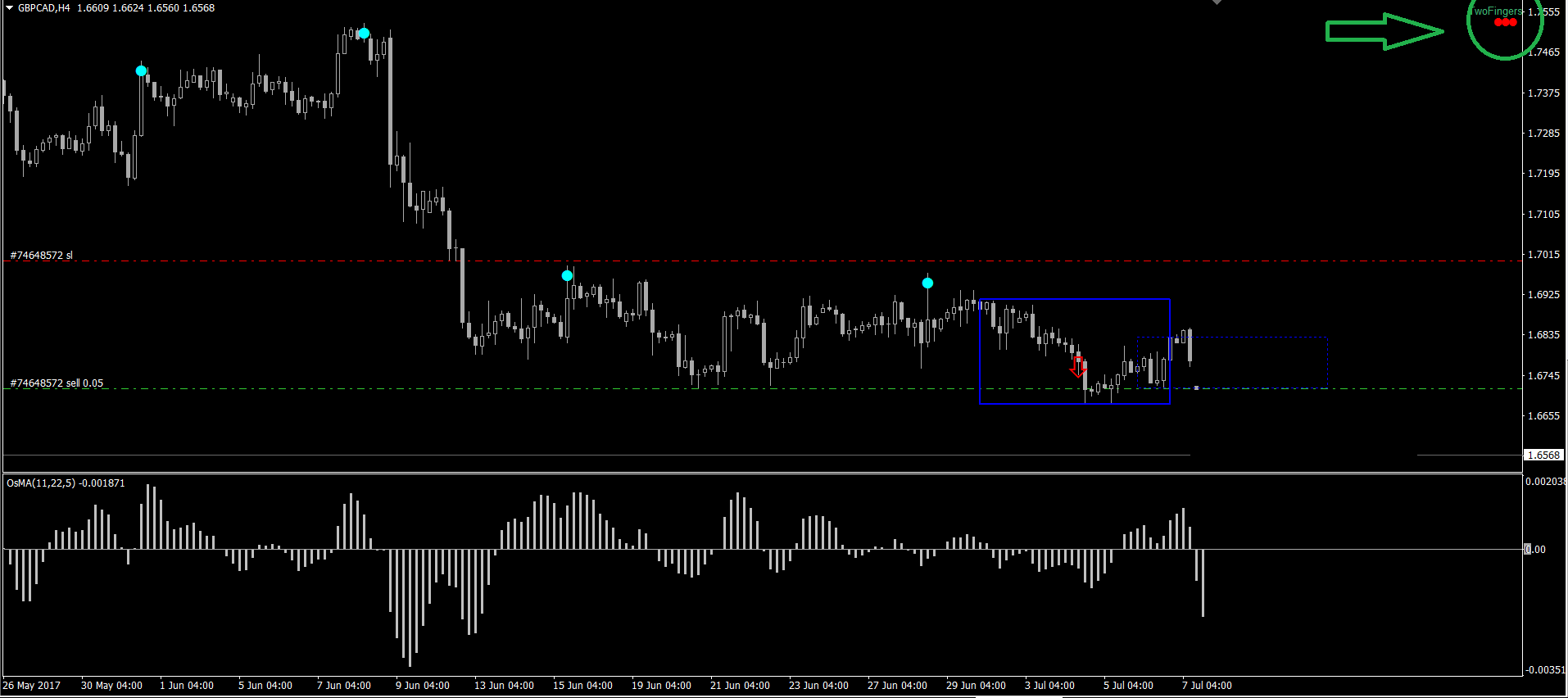Click the '7 Jul 04:00' time axis label
Image resolution: width=1568 pixels, height=698 pixels.
coord(1207,686)
